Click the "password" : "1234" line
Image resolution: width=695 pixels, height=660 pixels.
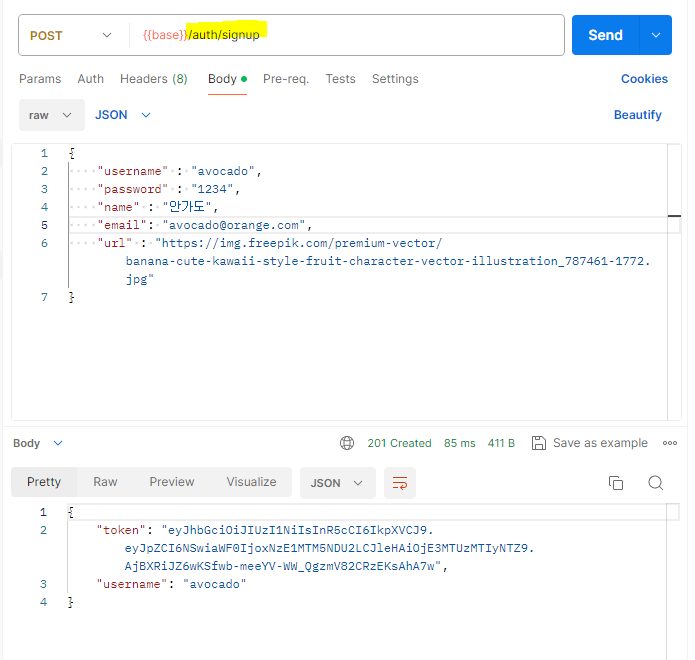pyautogui.click(x=168, y=189)
